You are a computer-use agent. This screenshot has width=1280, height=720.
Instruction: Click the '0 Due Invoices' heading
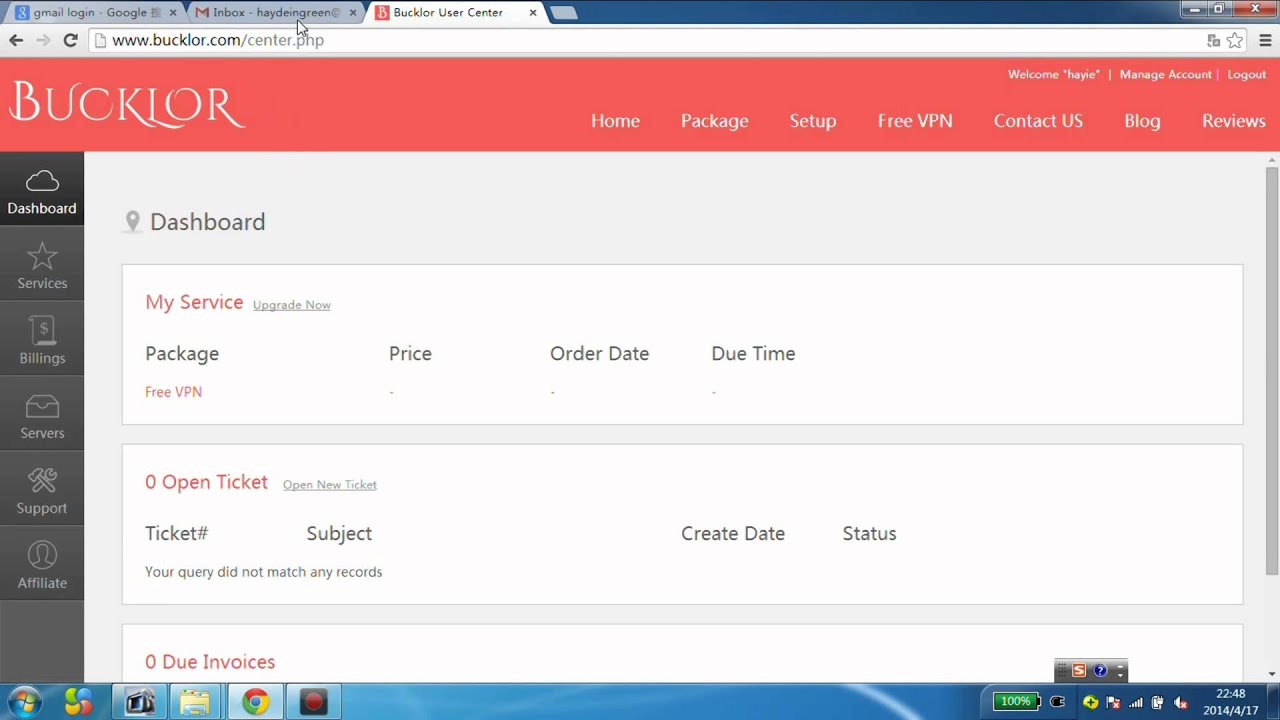[210, 662]
